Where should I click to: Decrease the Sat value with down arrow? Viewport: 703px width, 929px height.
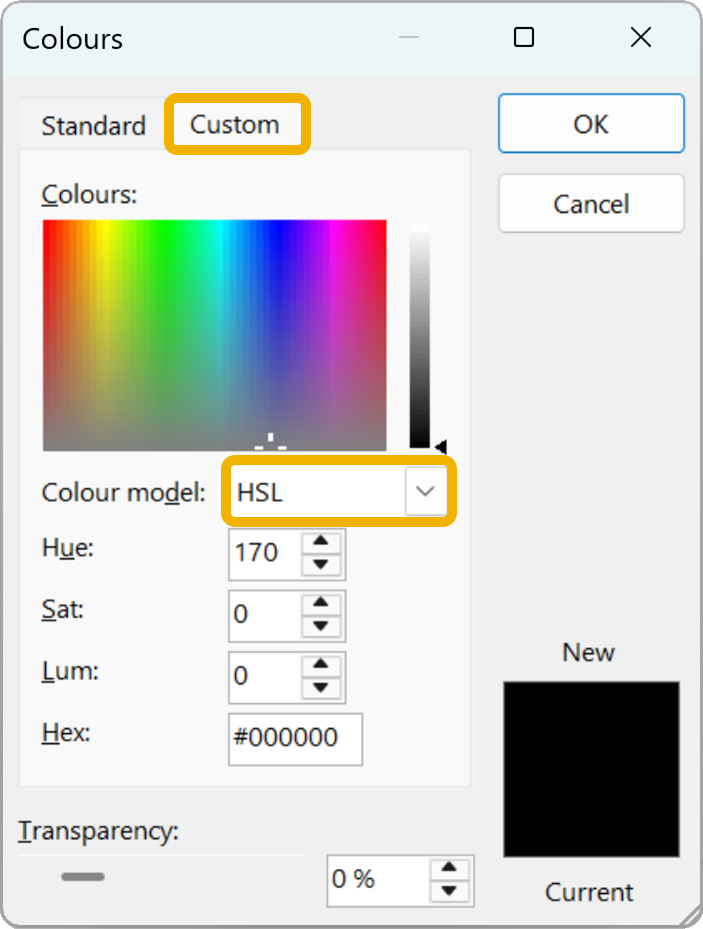coord(321,626)
